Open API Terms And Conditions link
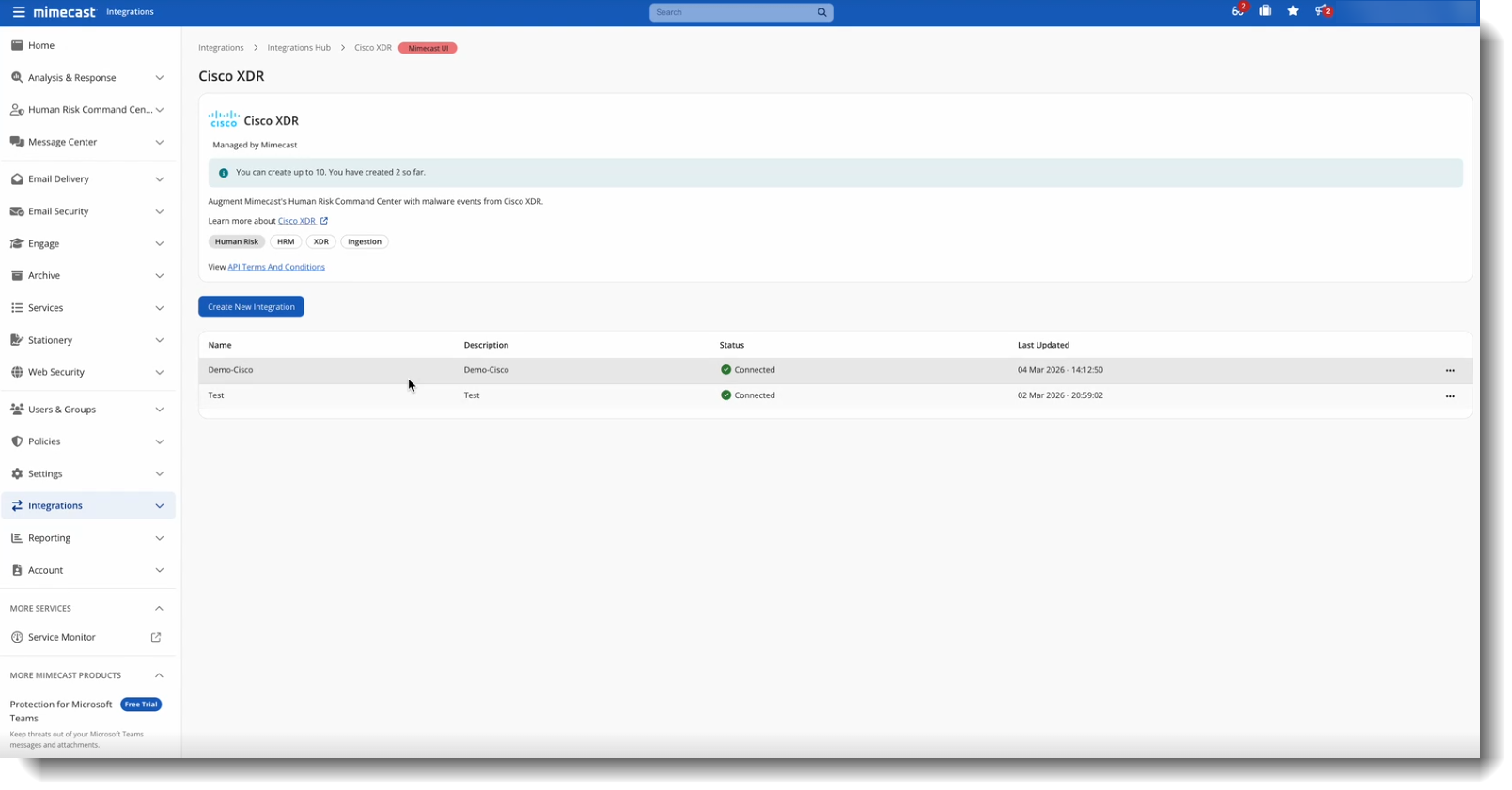The height and width of the screenshot is (790, 1512). 276,267
